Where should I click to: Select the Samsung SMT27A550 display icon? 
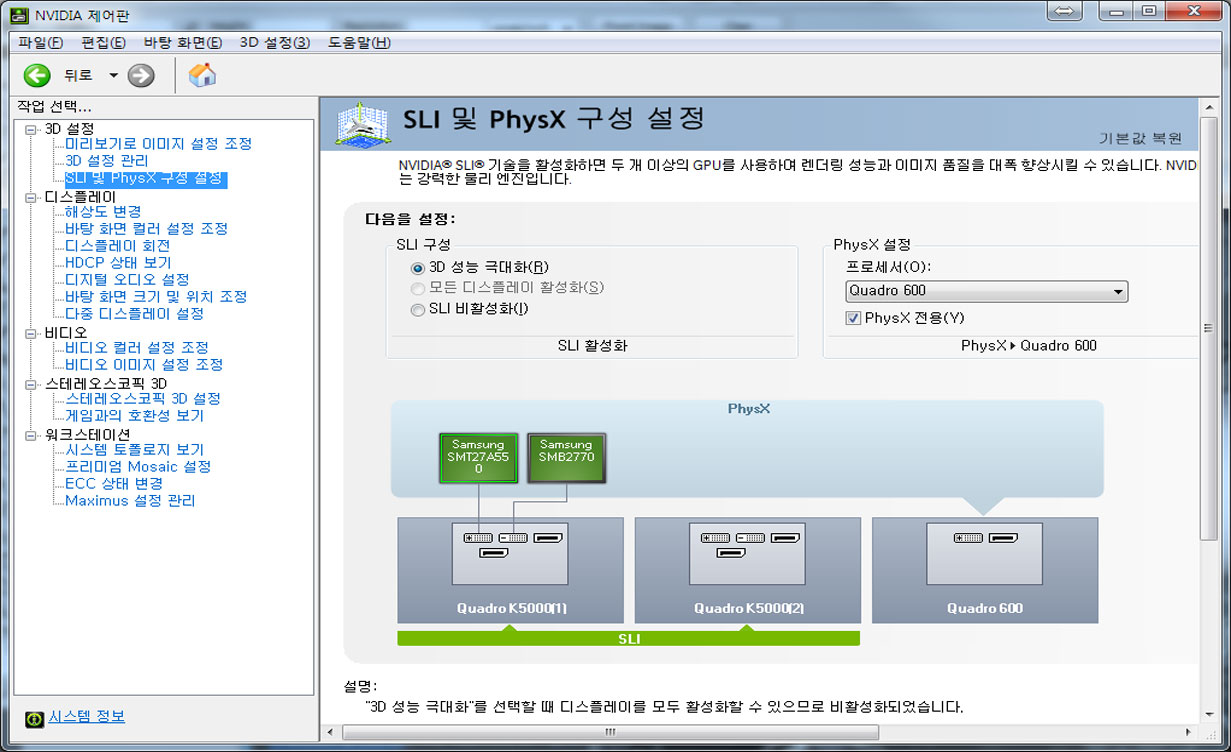[478, 457]
